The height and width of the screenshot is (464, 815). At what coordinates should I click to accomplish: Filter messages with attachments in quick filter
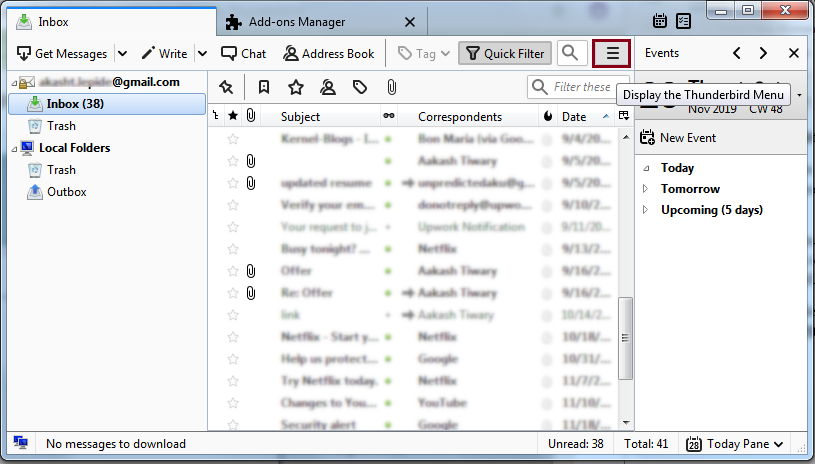[x=391, y=87]
